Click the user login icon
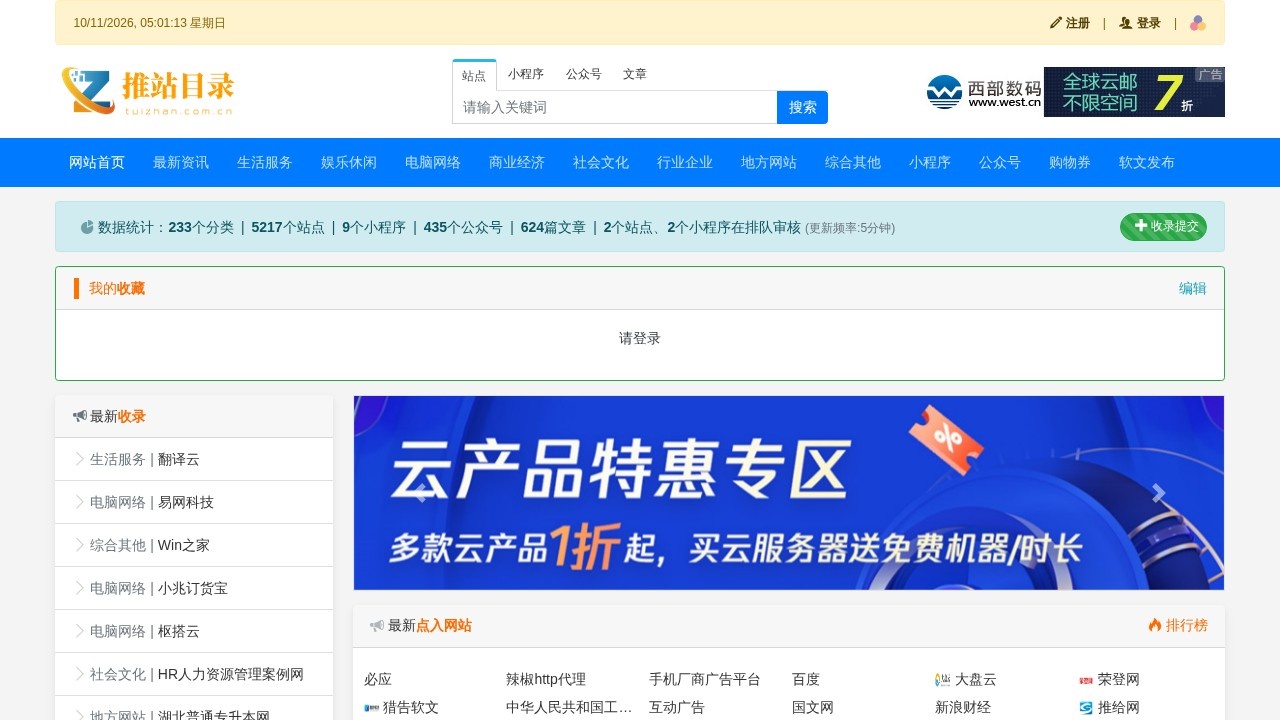Image resolution: width=1280 pixels, height=720 pixels. click(1125, 23)
